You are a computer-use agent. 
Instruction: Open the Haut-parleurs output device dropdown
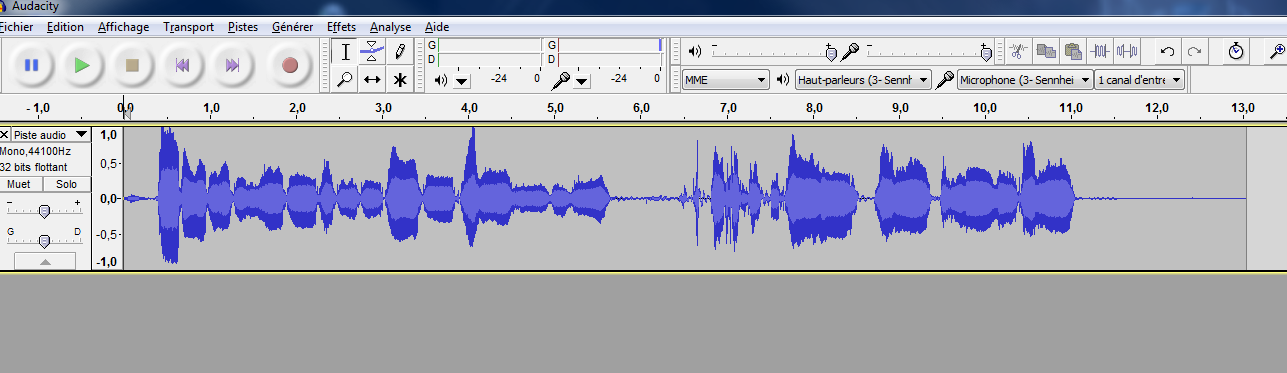863,79
